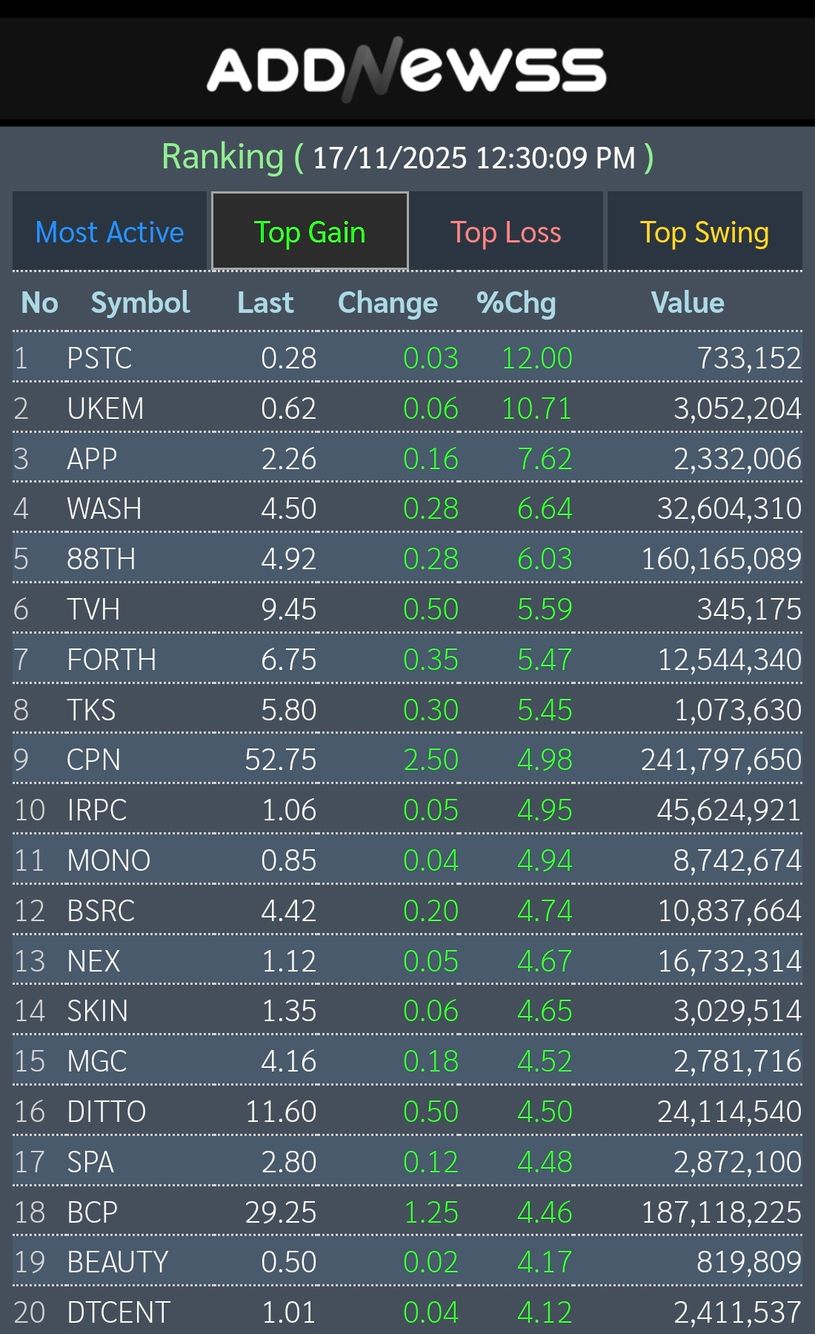This screenshot has width=815, height=1334.
Task: Click the DITTO stock symbol
Action: 106,1111
